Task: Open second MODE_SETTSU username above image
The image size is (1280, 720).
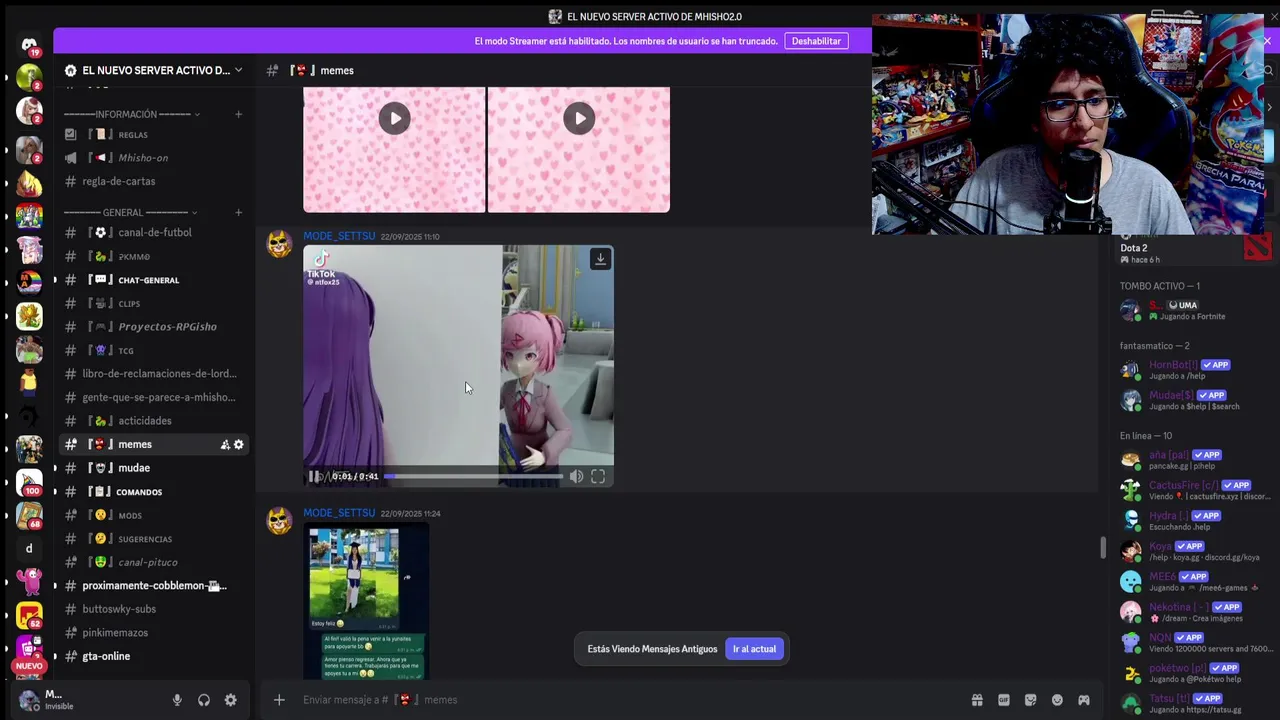Action: [339, 513]
